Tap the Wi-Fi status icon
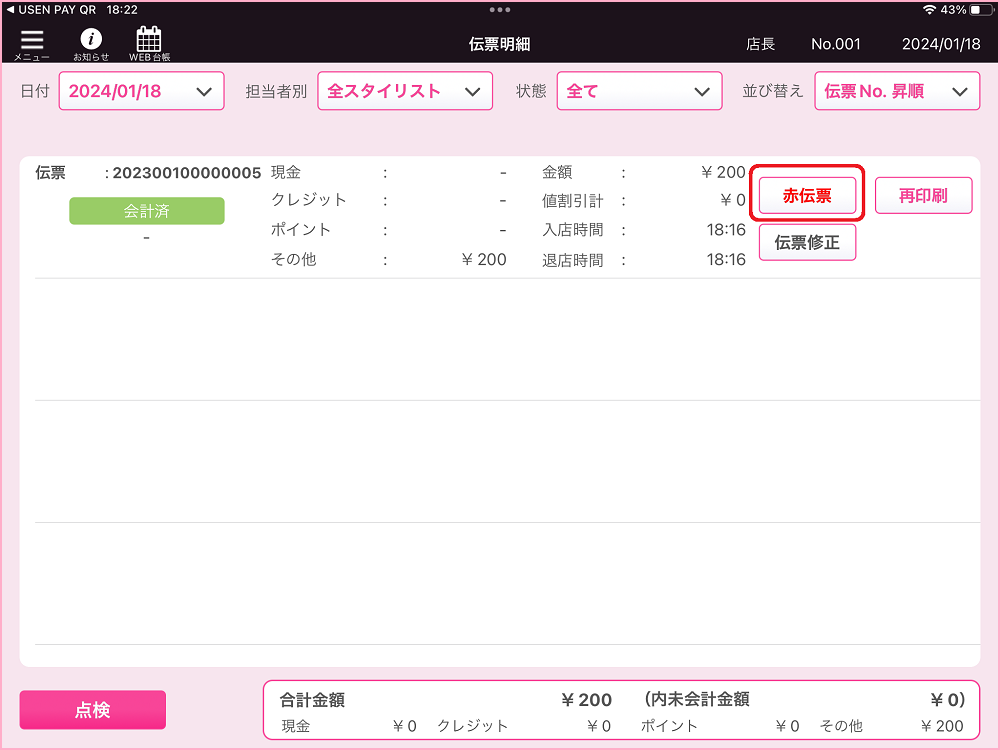1000x750 pixels. (x=929, y=10)
